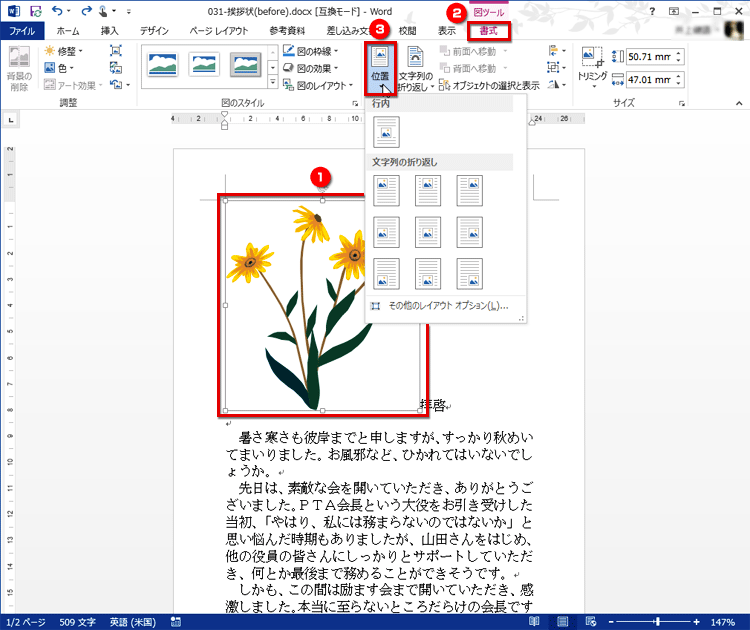Open the rotate objects dropdown icon

[557, 85]
